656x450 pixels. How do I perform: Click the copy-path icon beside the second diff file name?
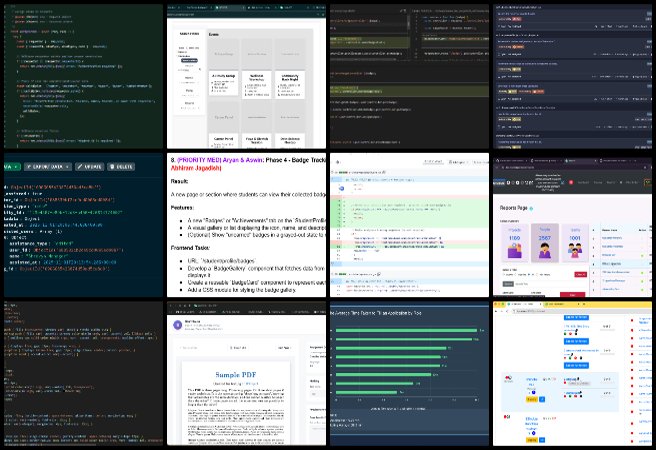coord(379,274)
